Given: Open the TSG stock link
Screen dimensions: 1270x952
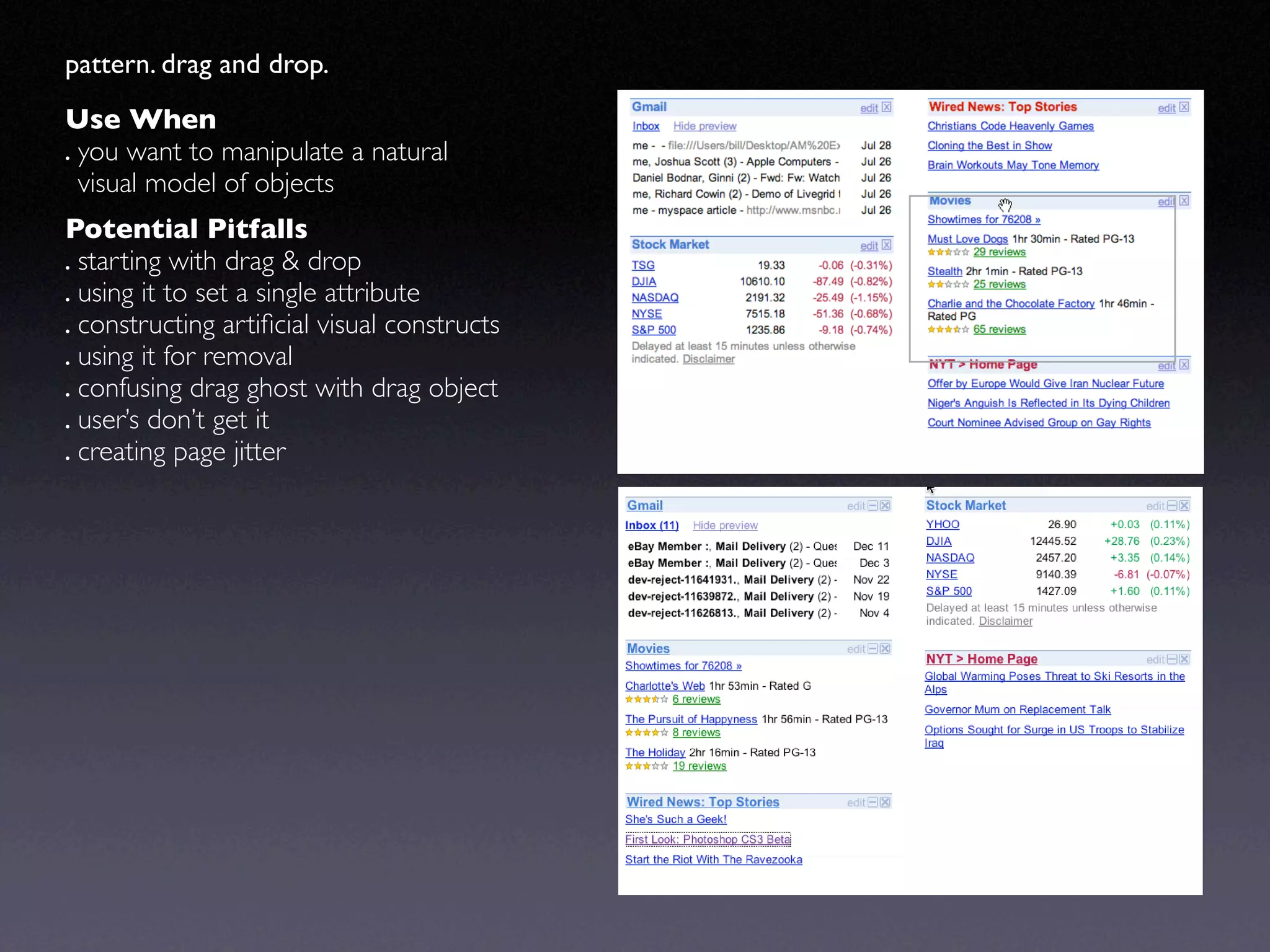Looking at the screenshot, I should 643,265.
